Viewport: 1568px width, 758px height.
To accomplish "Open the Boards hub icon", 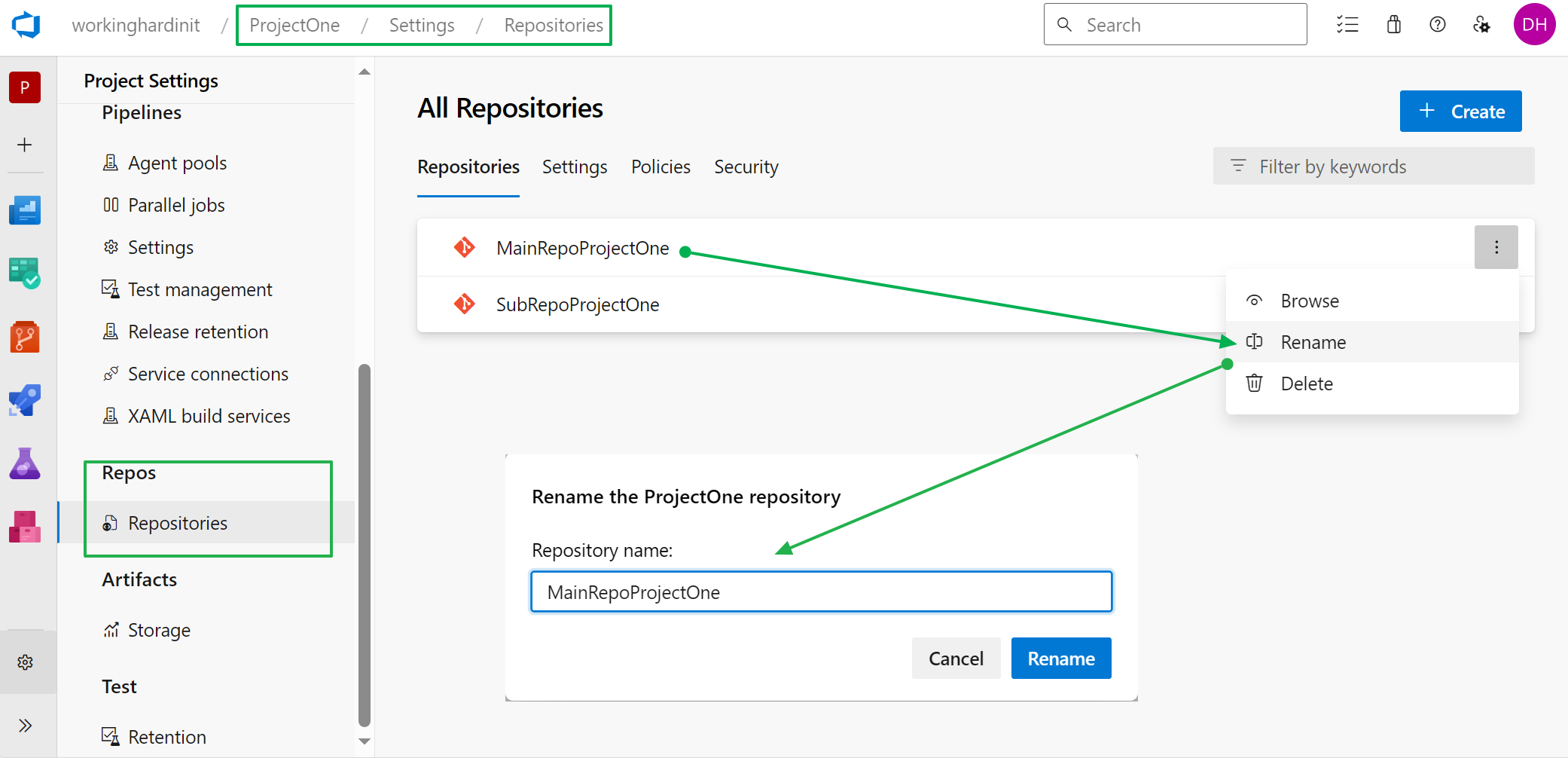I will click(25, 273).
